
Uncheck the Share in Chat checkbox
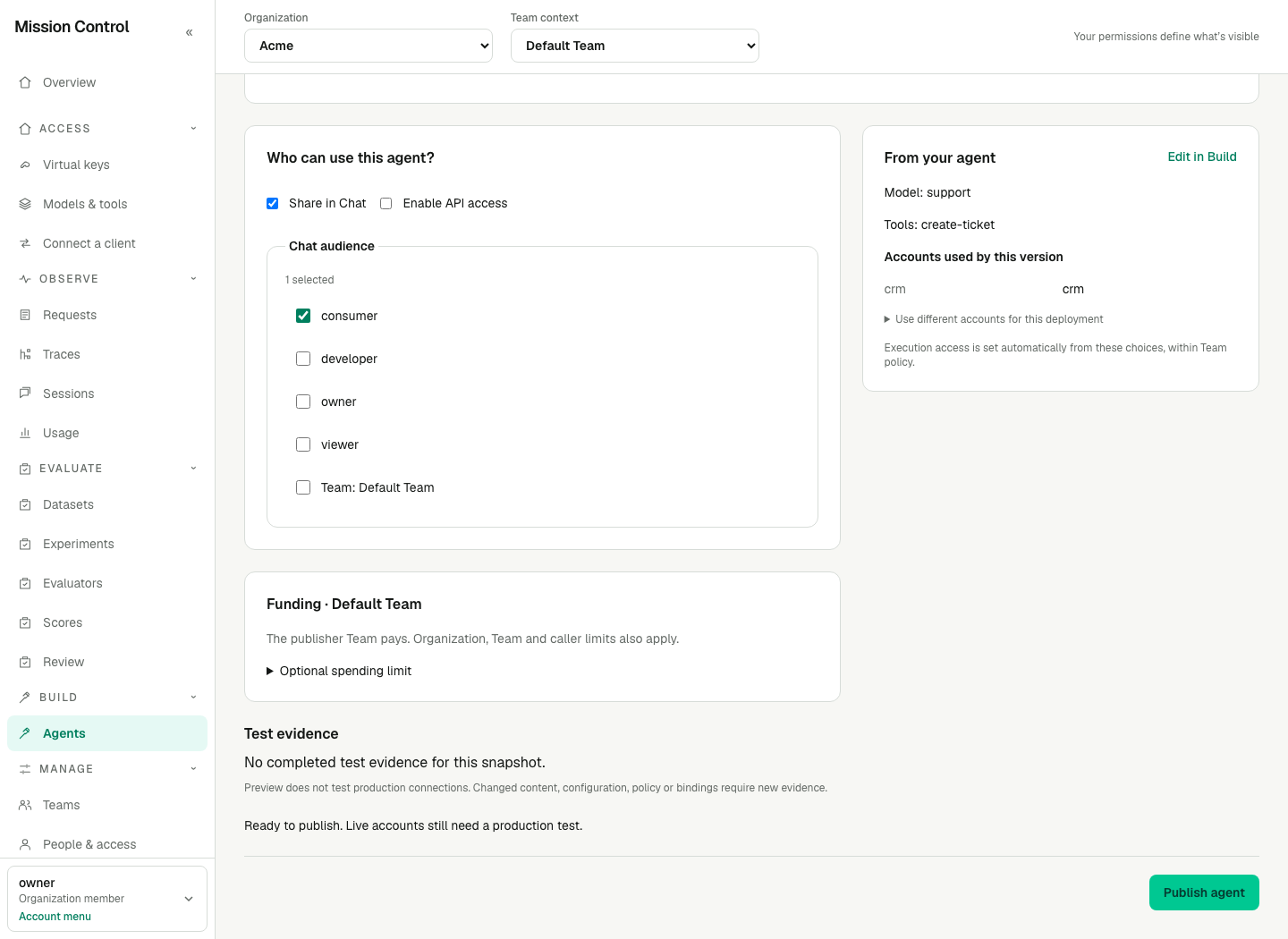[x=273, y=204]
